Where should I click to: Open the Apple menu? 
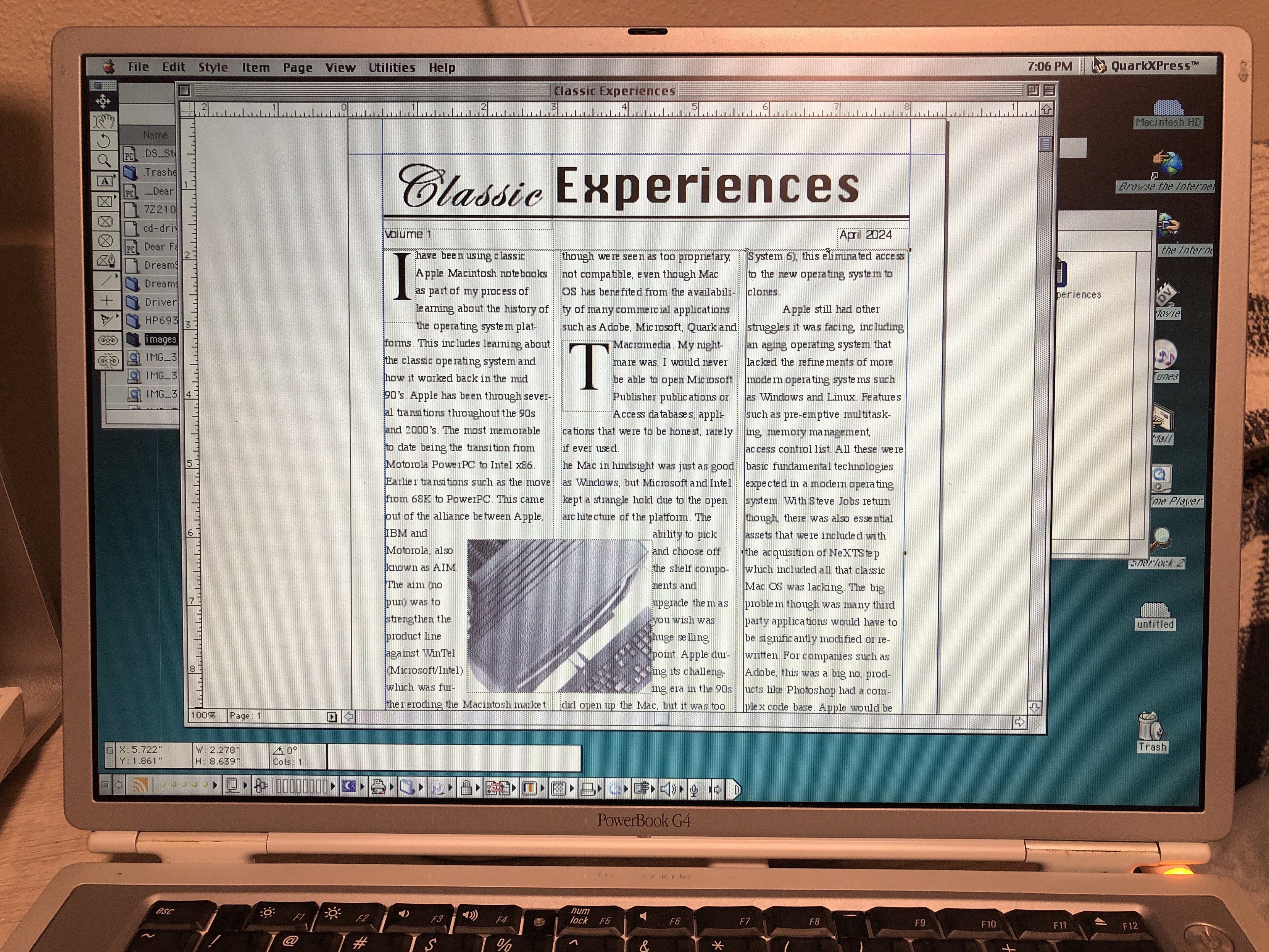pos(108,67)
